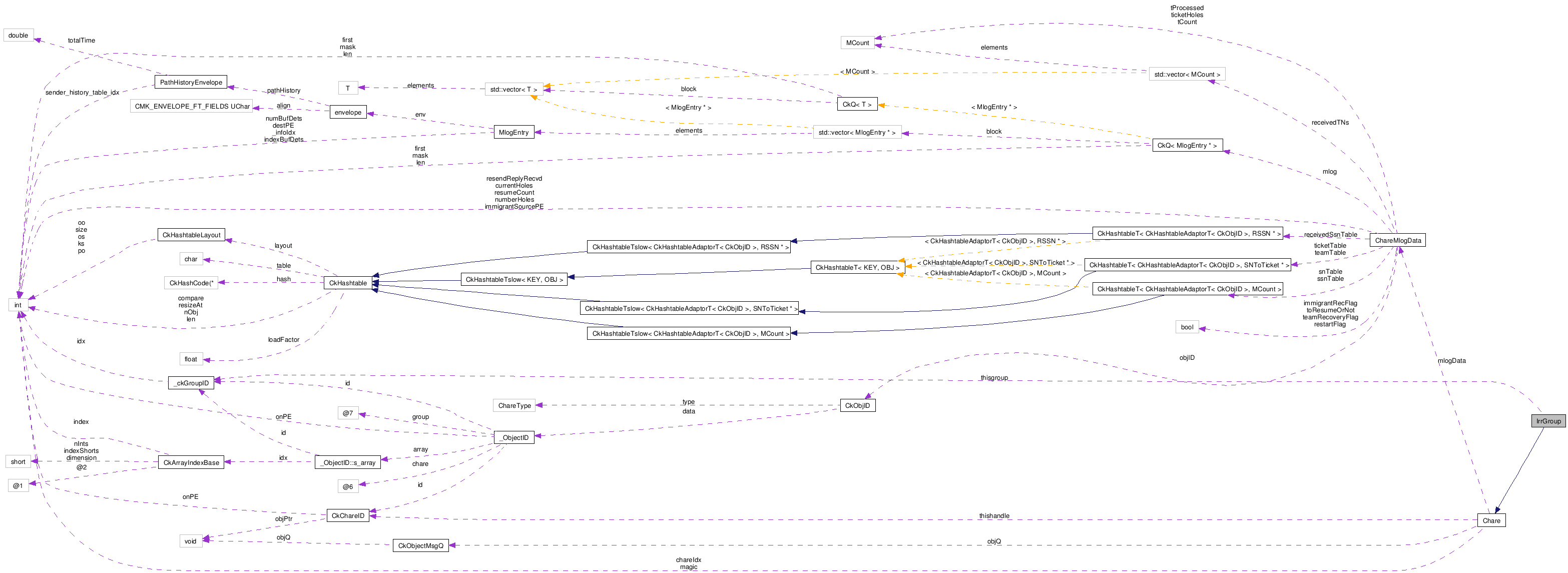
Task: Click the _ObjectID node
Action: click(514, 438)
